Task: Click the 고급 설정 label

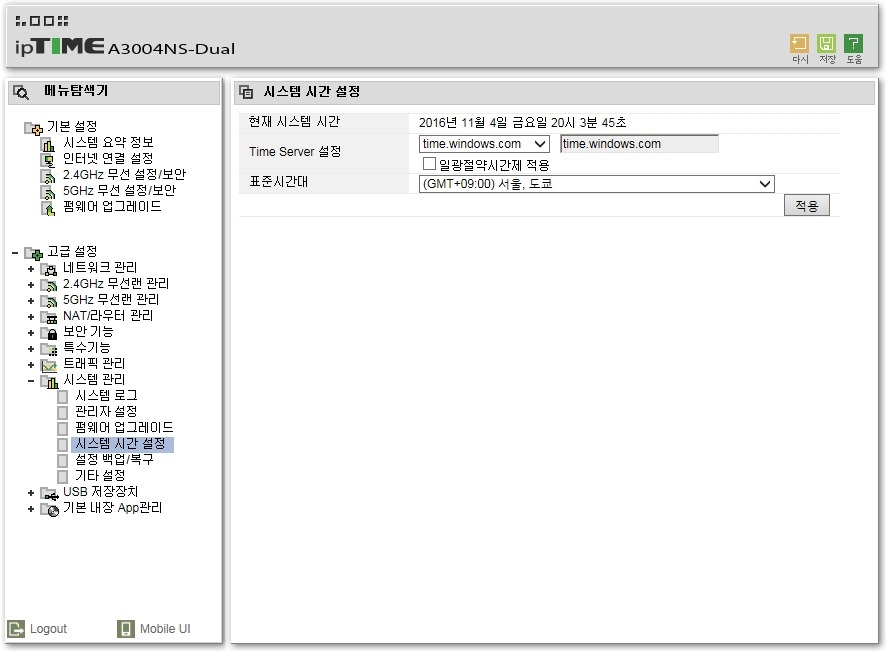Action: (73, 251)
